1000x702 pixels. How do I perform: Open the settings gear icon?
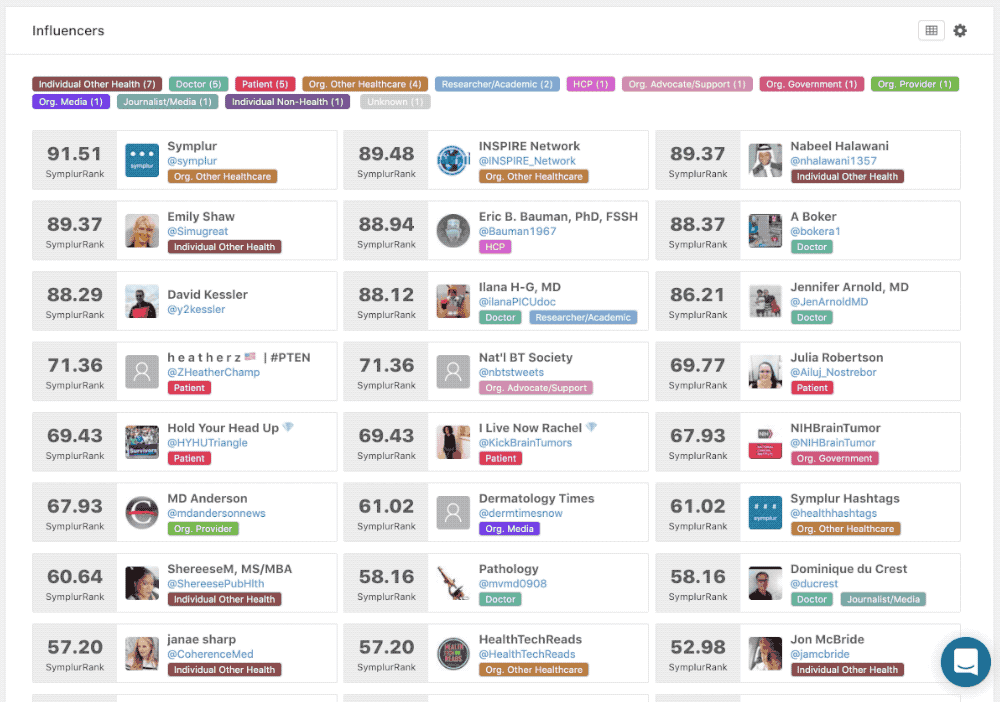tap(960, 31)
